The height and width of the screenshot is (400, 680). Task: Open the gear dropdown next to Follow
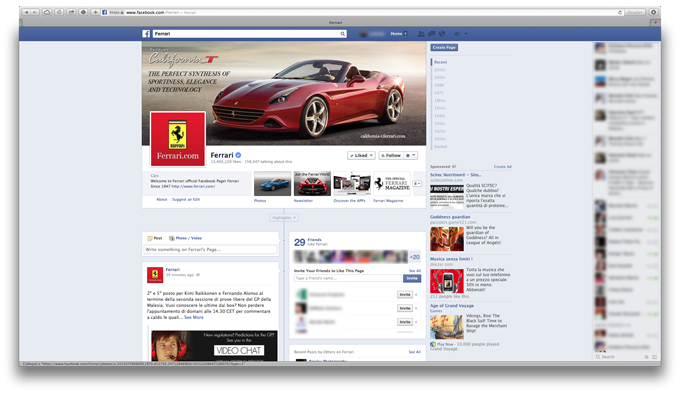click(411, 155)
